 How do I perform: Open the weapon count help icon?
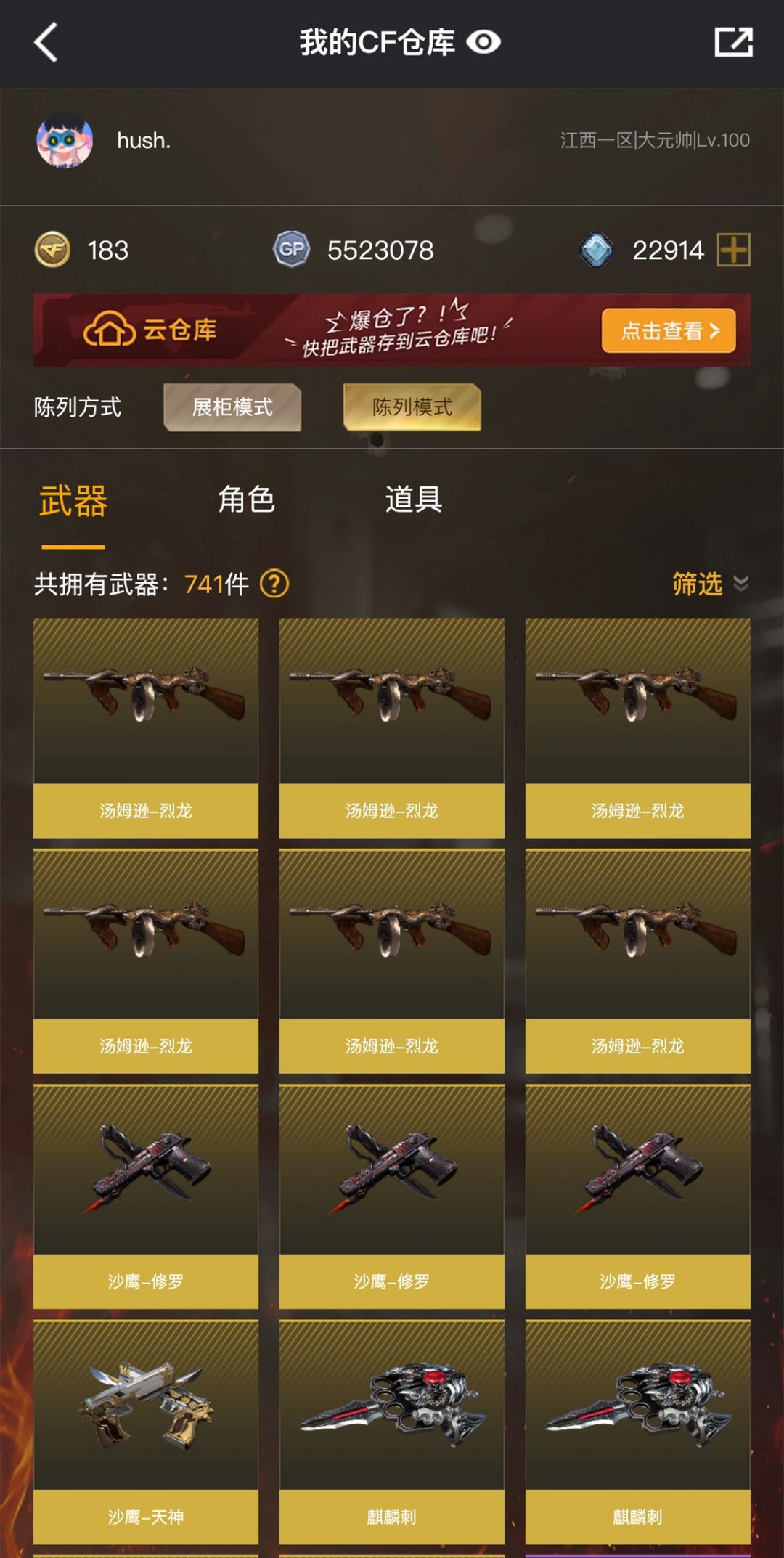point(274,584)
